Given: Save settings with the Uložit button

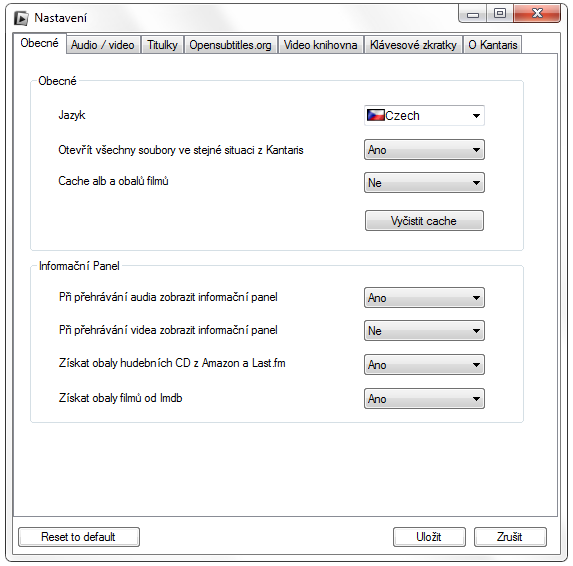Looking at the screenshot, I should tap(429, 537).
